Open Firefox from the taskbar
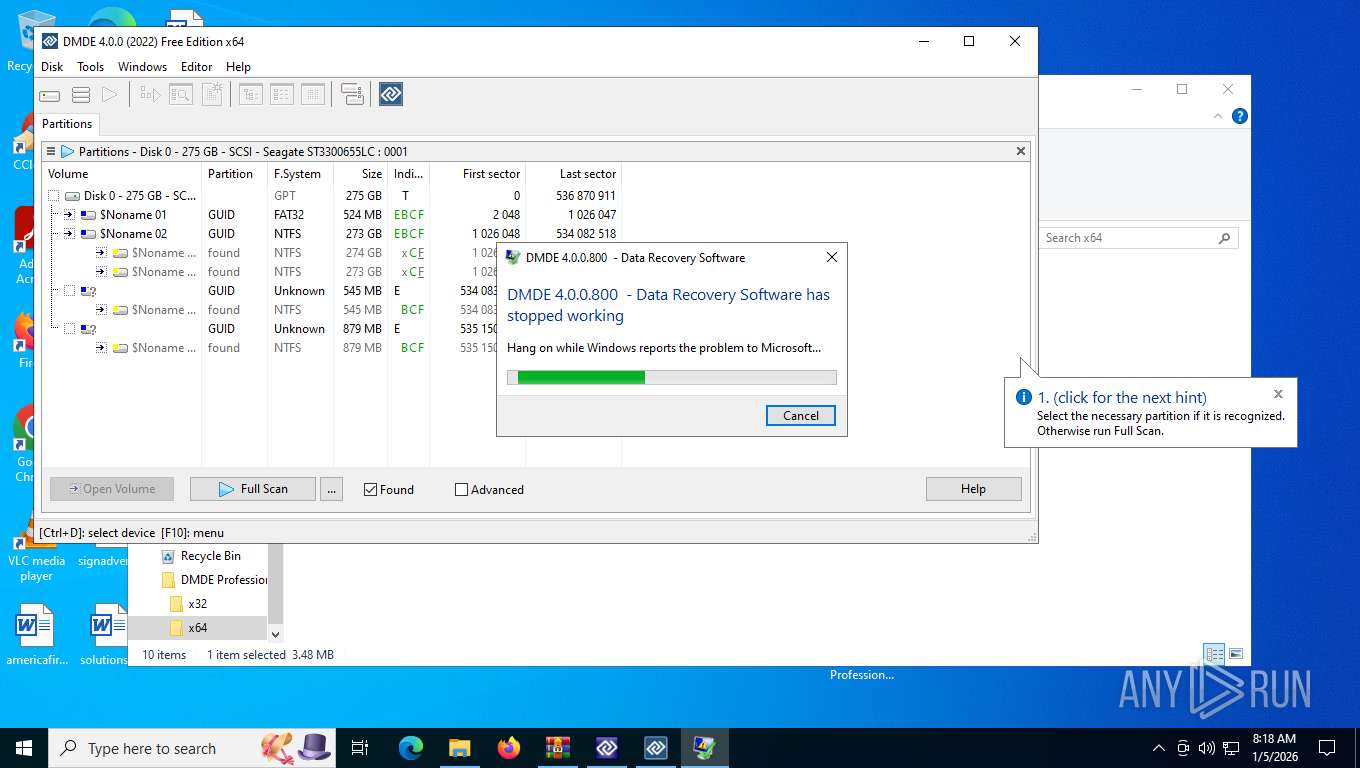 (x=509, y=748)
